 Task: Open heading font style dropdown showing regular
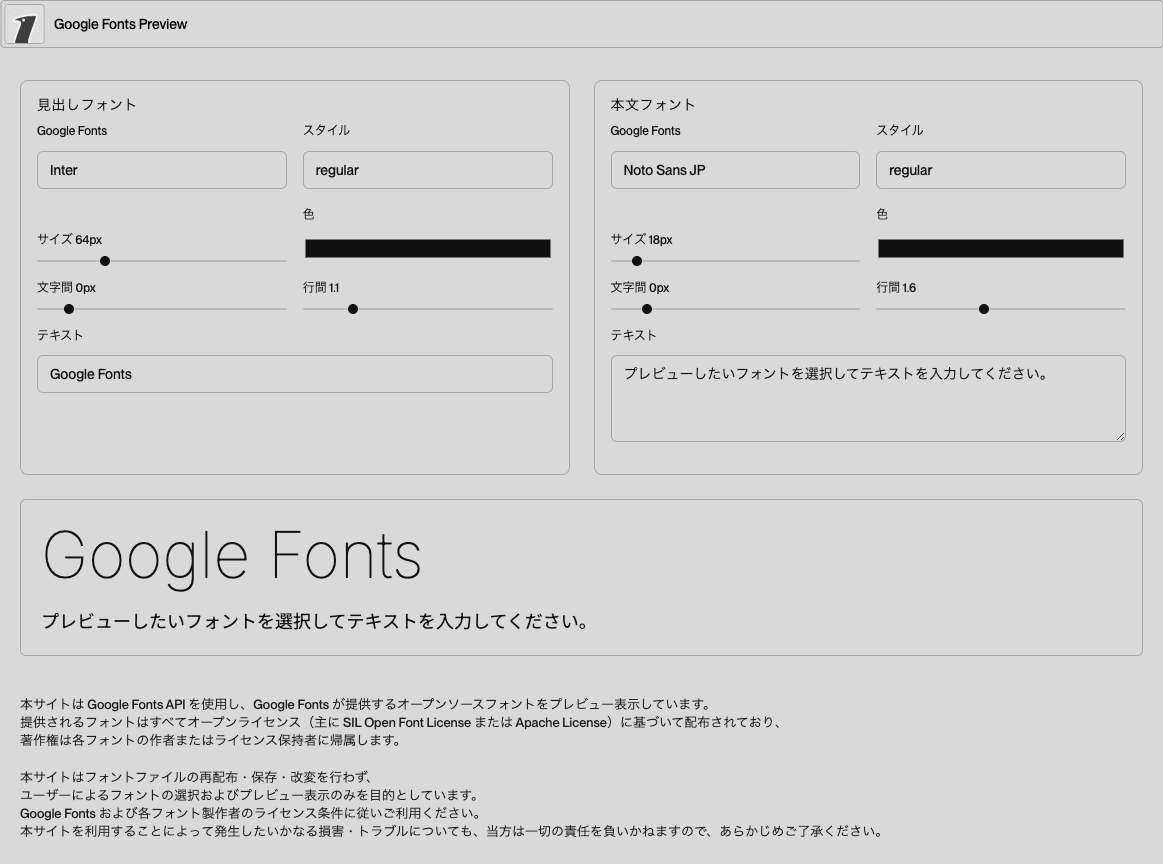pos(427,170)
